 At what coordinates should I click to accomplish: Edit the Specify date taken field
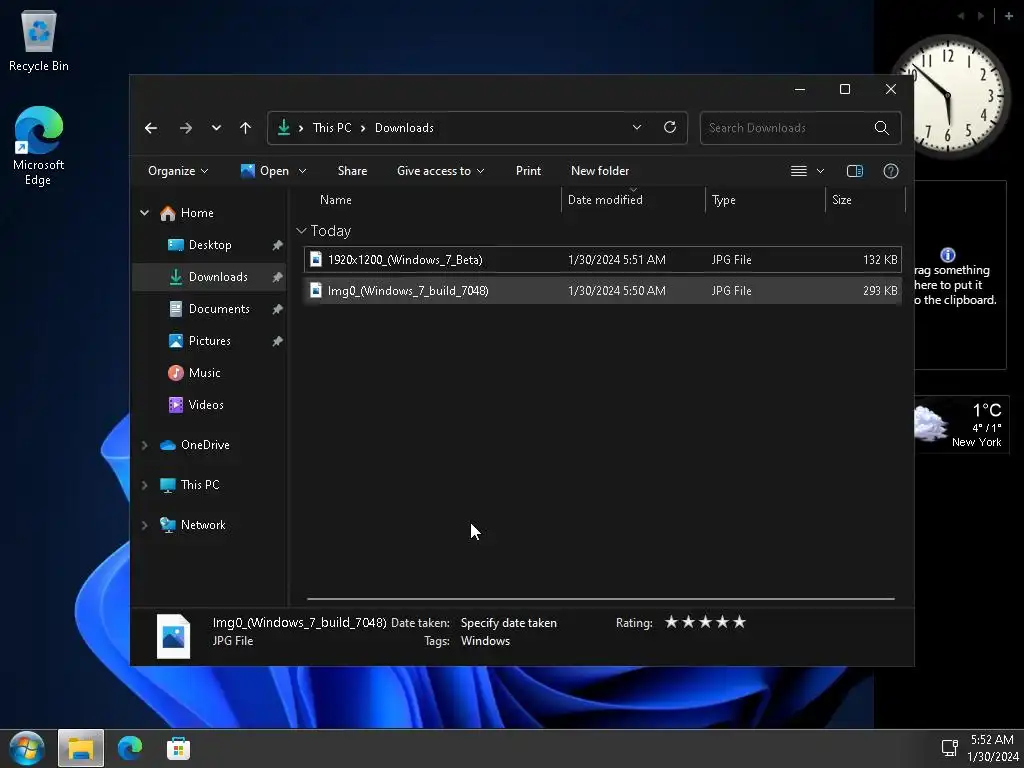(509, 623)
